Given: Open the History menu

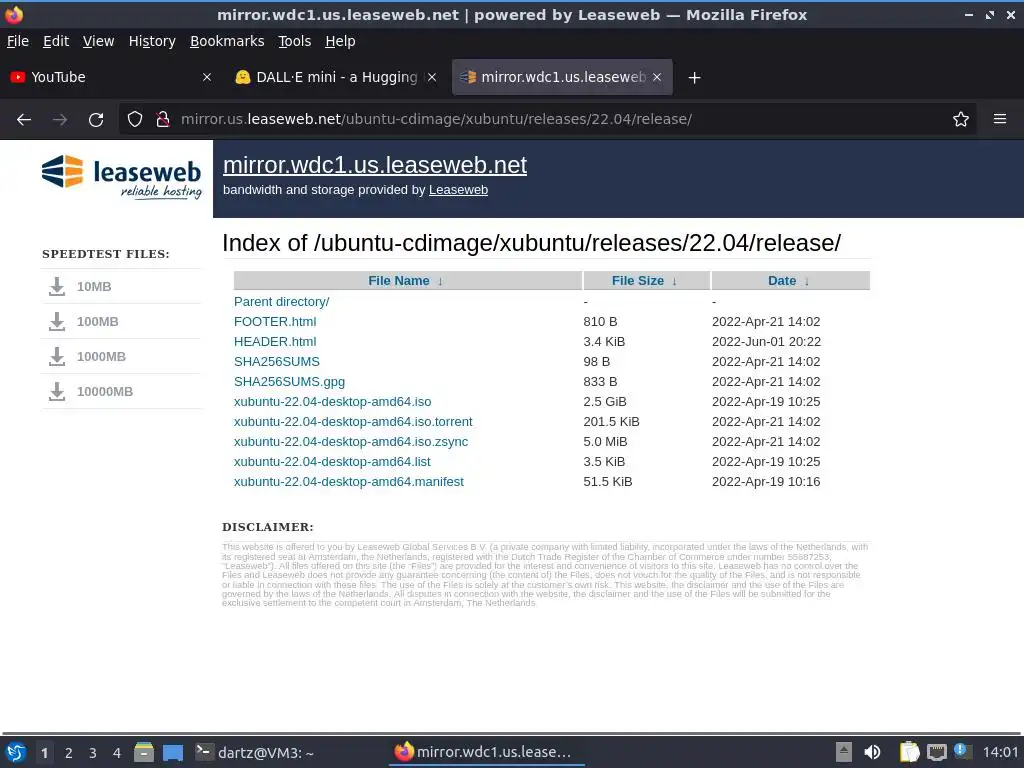Looking at the screenshot, I should [x=152, y=41].
